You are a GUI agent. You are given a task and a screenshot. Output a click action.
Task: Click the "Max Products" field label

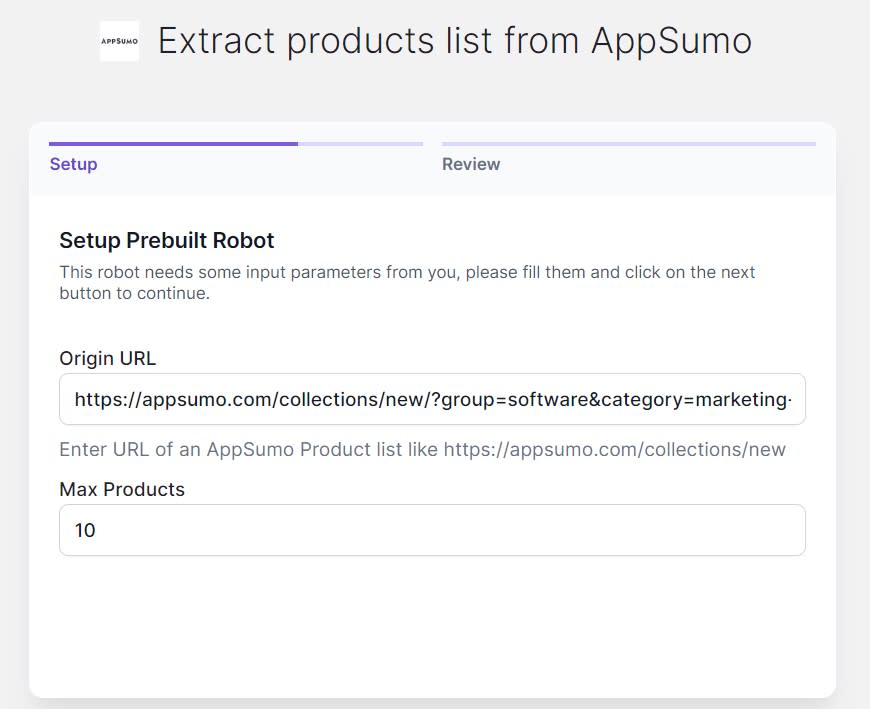tap(122, 489)
